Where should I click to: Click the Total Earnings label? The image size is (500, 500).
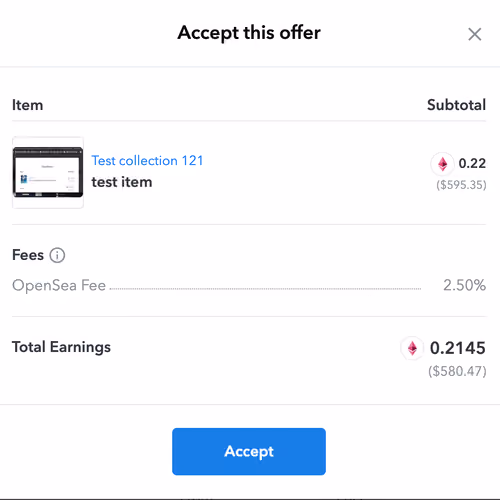pyautogui.click(x=61, y=347)
